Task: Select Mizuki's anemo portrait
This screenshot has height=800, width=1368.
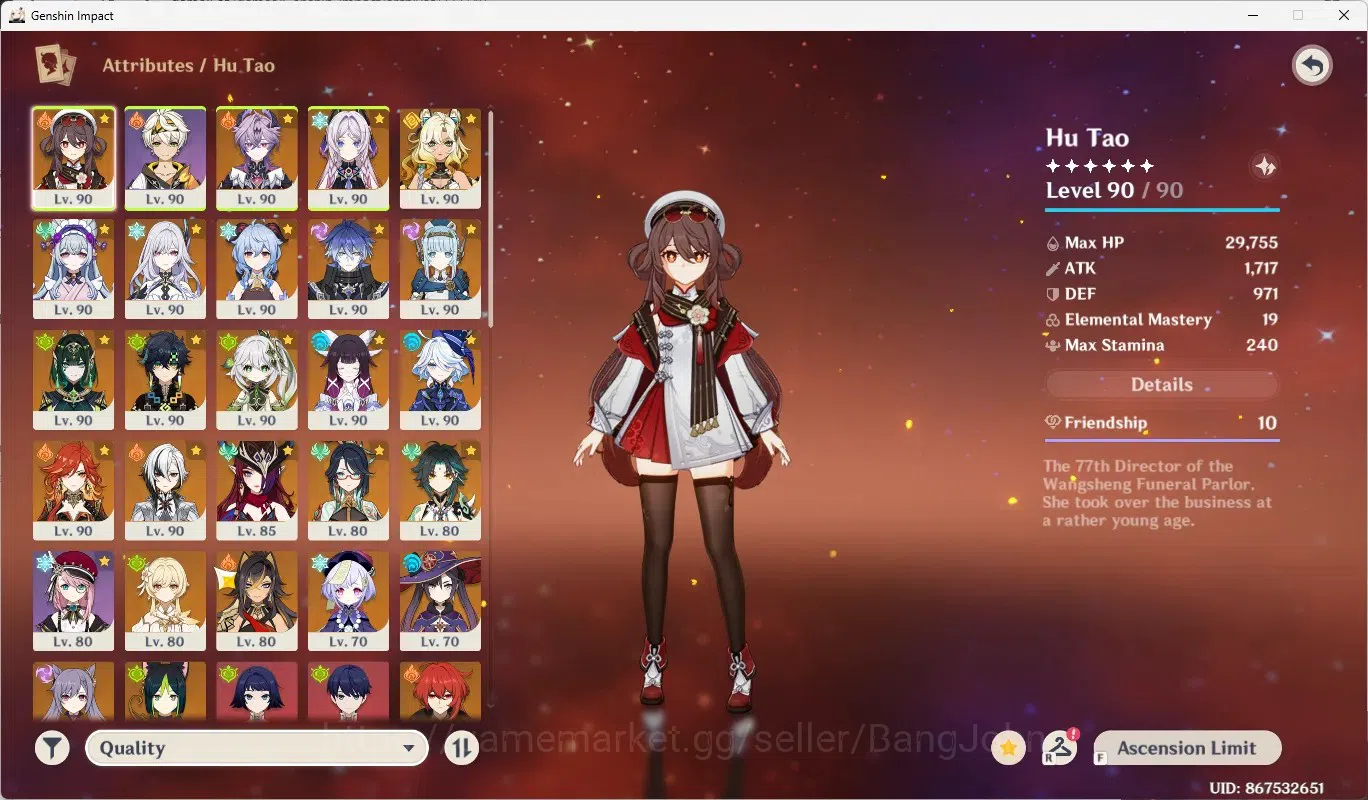Action: (x=73, y=269)
